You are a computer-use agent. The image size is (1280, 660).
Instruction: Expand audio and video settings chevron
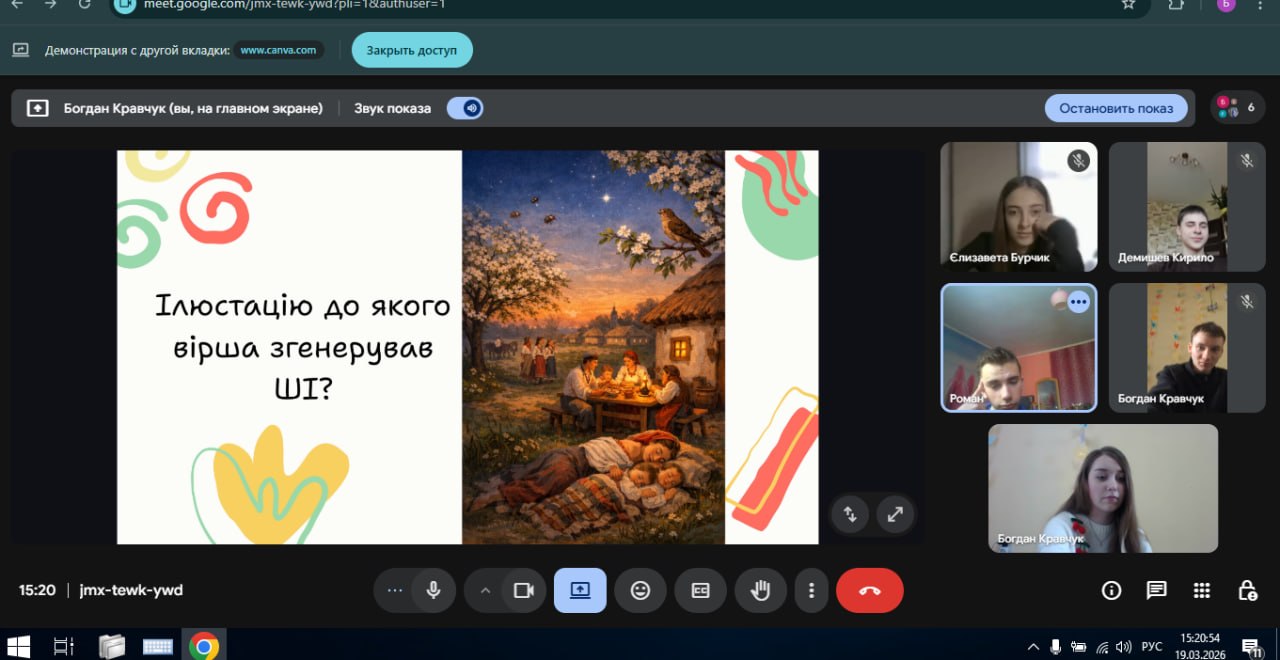pyautogui.click(x=486, y=590)
